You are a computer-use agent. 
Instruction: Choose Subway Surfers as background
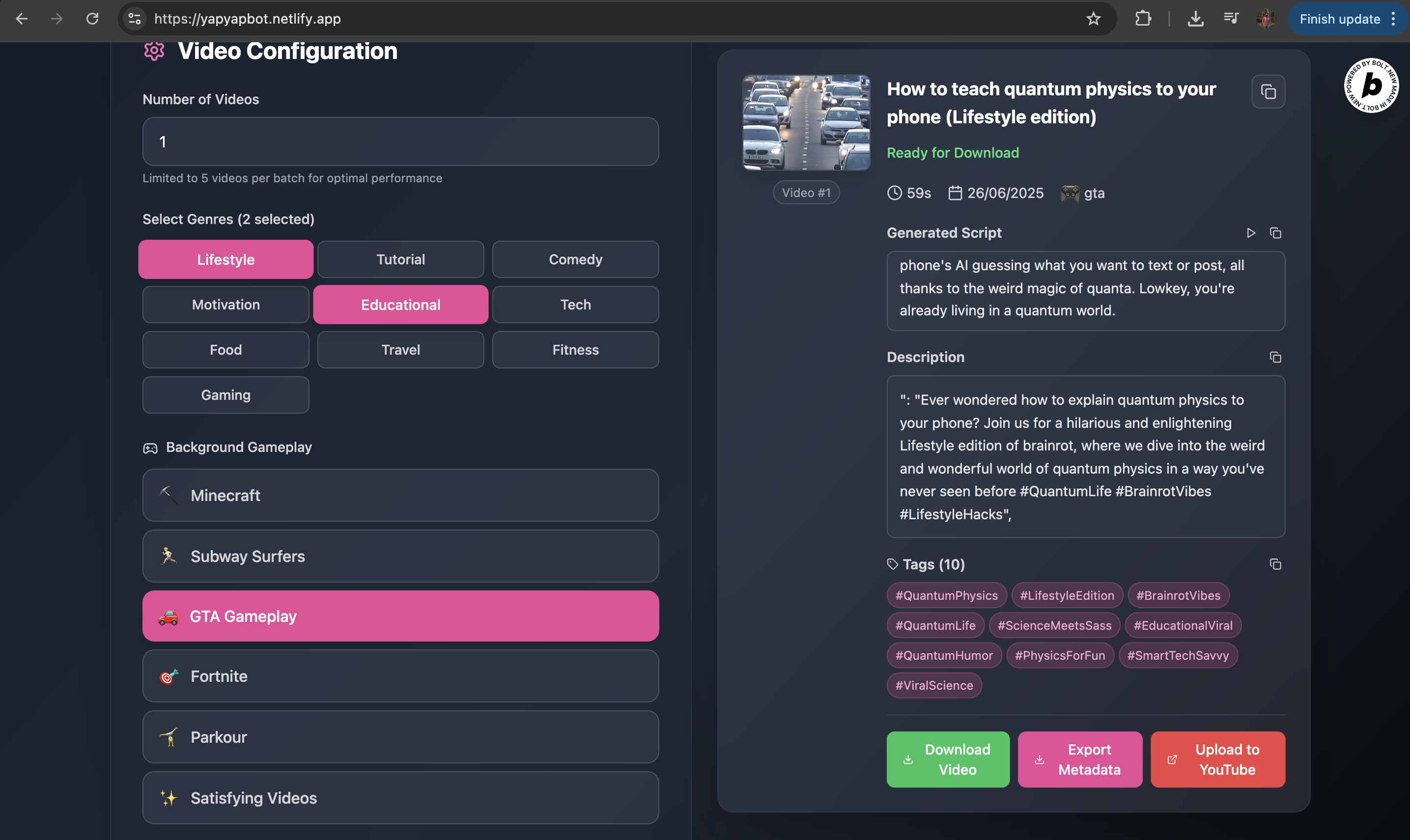click(400, 557)
